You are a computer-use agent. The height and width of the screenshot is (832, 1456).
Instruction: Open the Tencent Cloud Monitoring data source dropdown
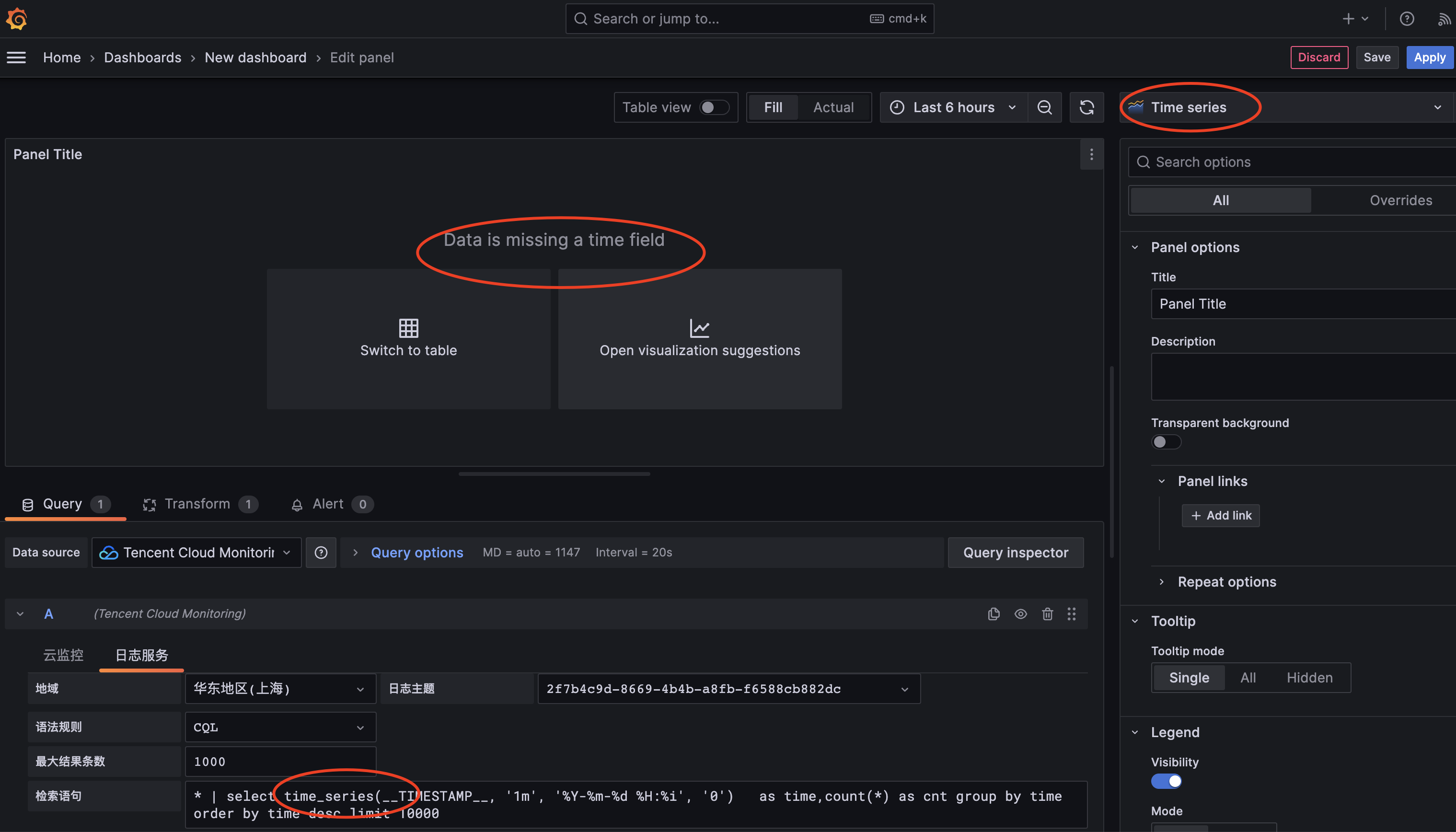pos(196,552)
